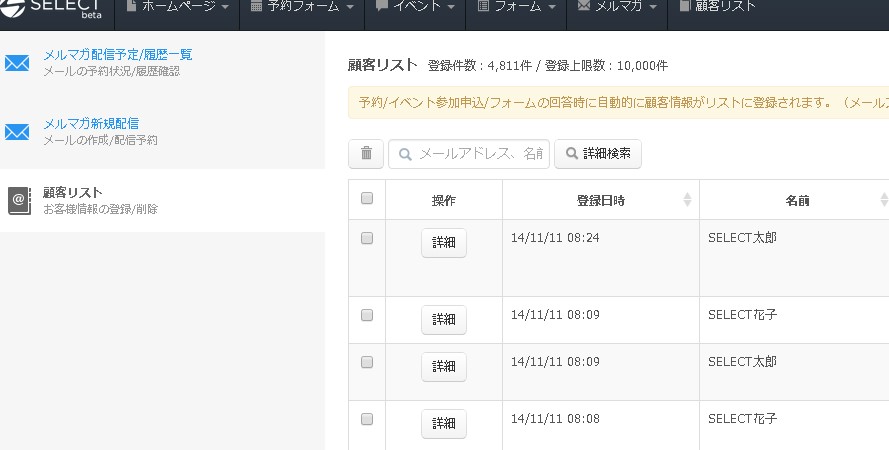The height and width of the screenshot is (450, 889).
Task: Select 顧客リスト in the sidebar
Action: pos(162,200)
